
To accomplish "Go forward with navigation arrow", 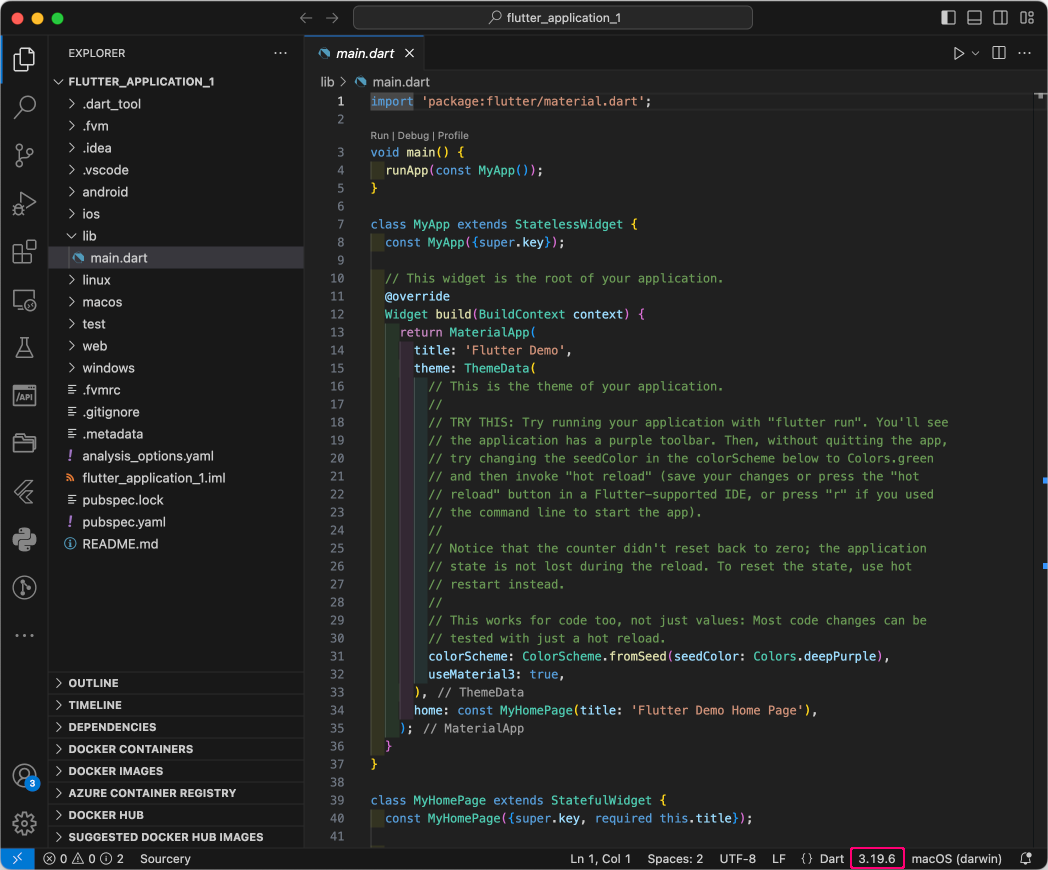I will tap(332, 18).
